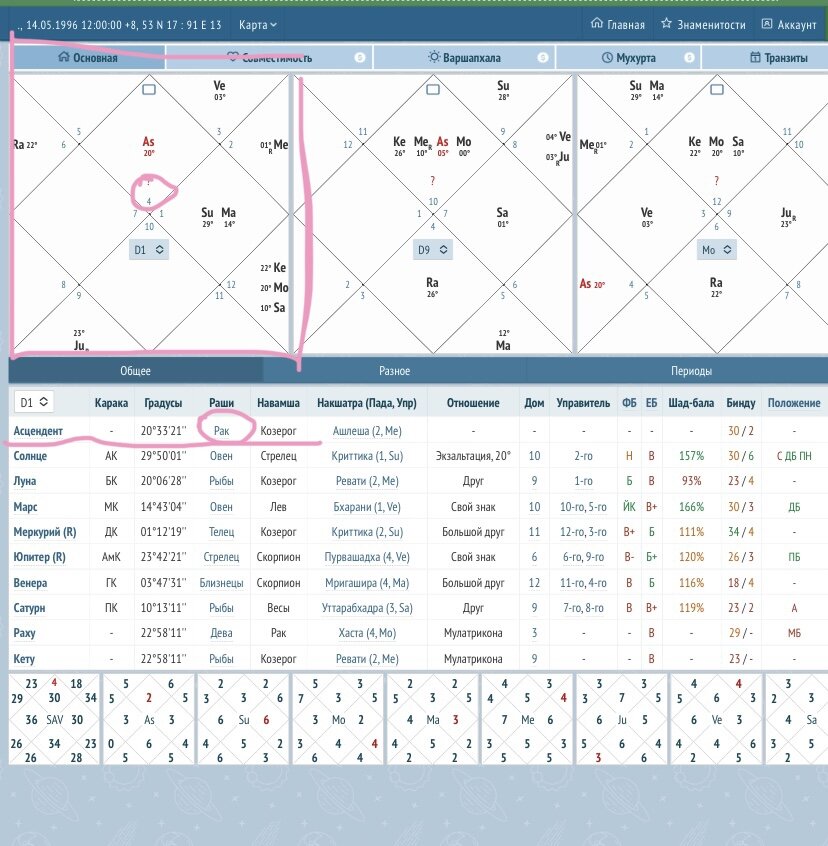Click the Луна row label
The width and height of the screenshot is (828, 846).
pos(24,481)
